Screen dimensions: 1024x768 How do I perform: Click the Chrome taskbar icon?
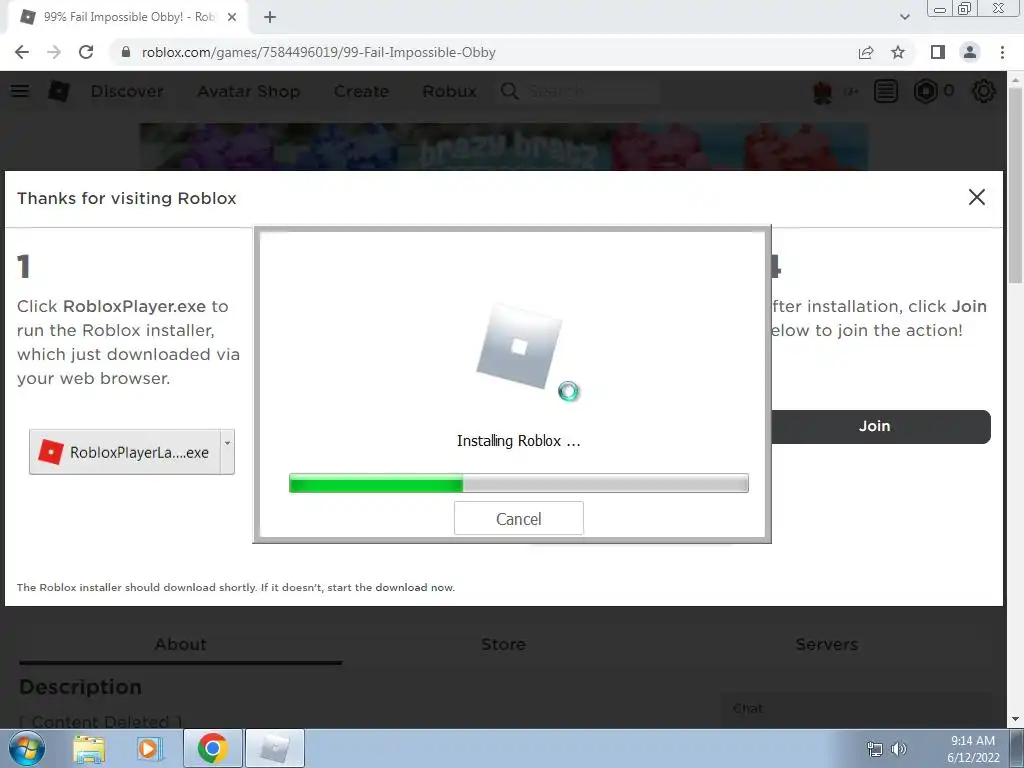pyautogui.click(x=213, y=748)
